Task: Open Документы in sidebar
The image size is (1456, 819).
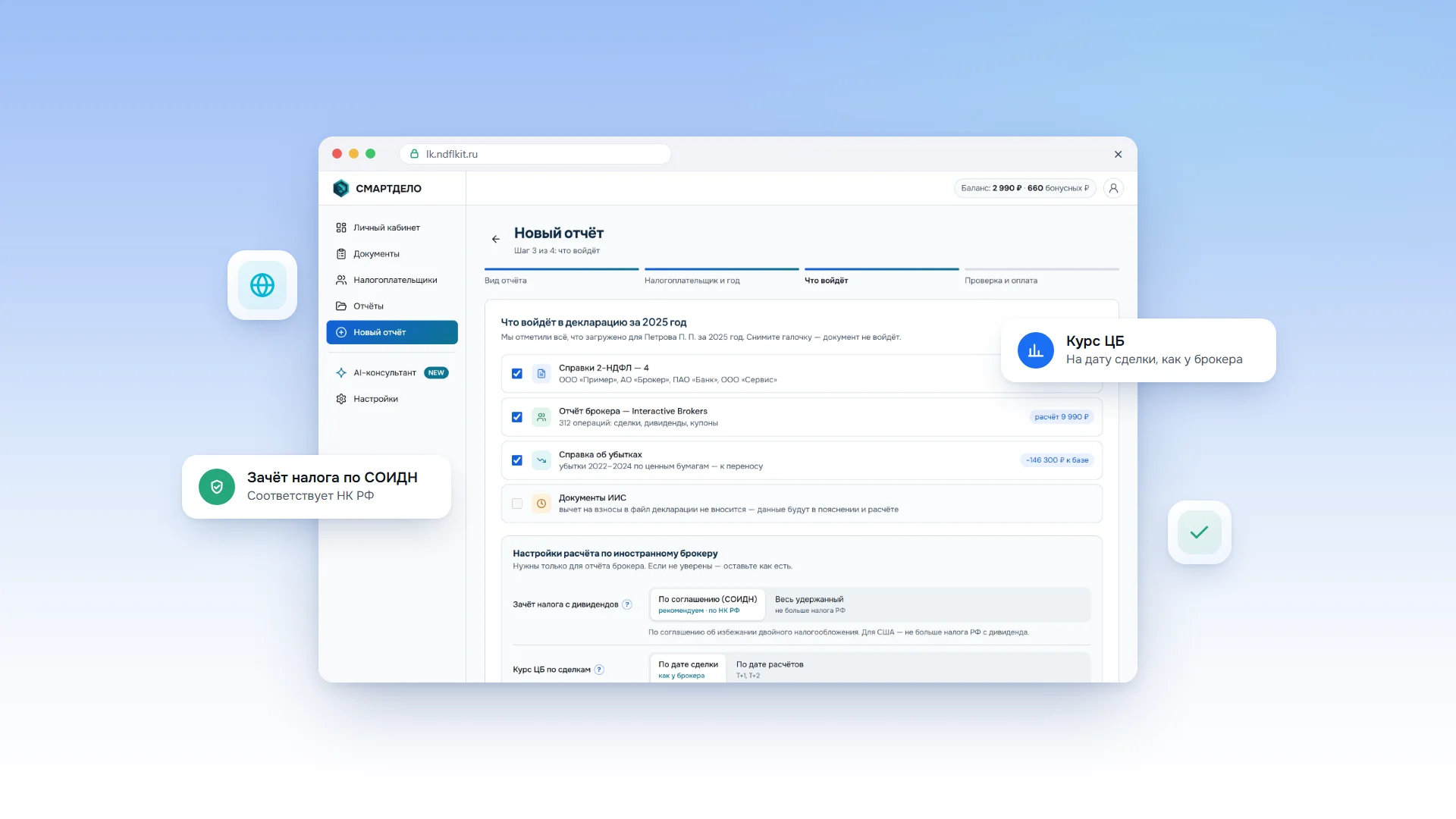Action: pyautogui.click(x=392, y=254)
